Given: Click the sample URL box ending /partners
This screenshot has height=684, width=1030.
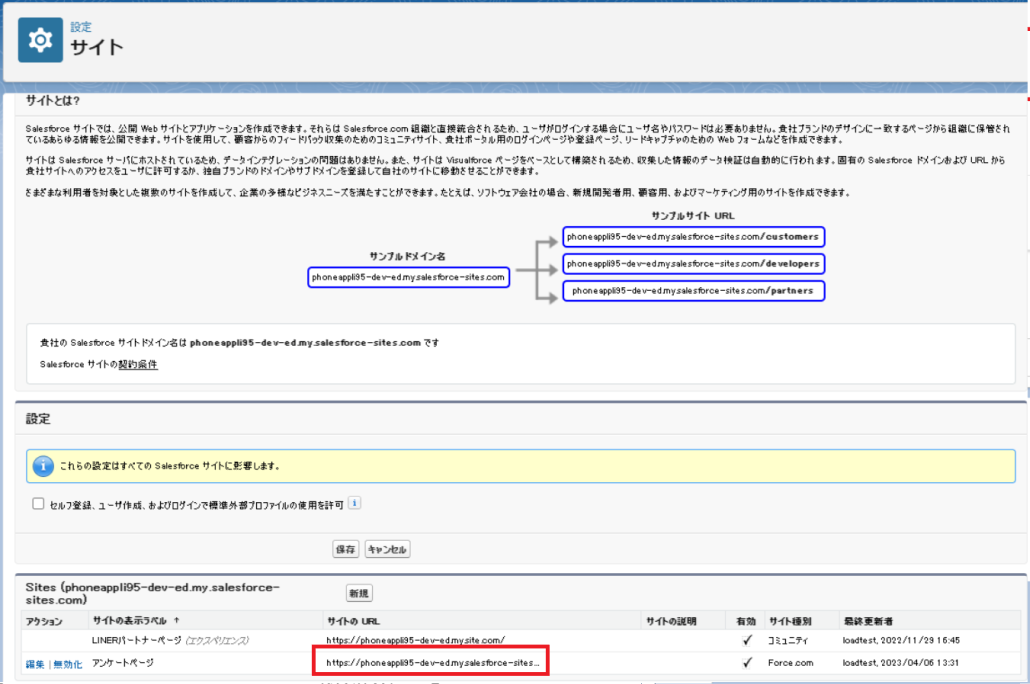Looking at the screenshot, I should coord(693,290).
